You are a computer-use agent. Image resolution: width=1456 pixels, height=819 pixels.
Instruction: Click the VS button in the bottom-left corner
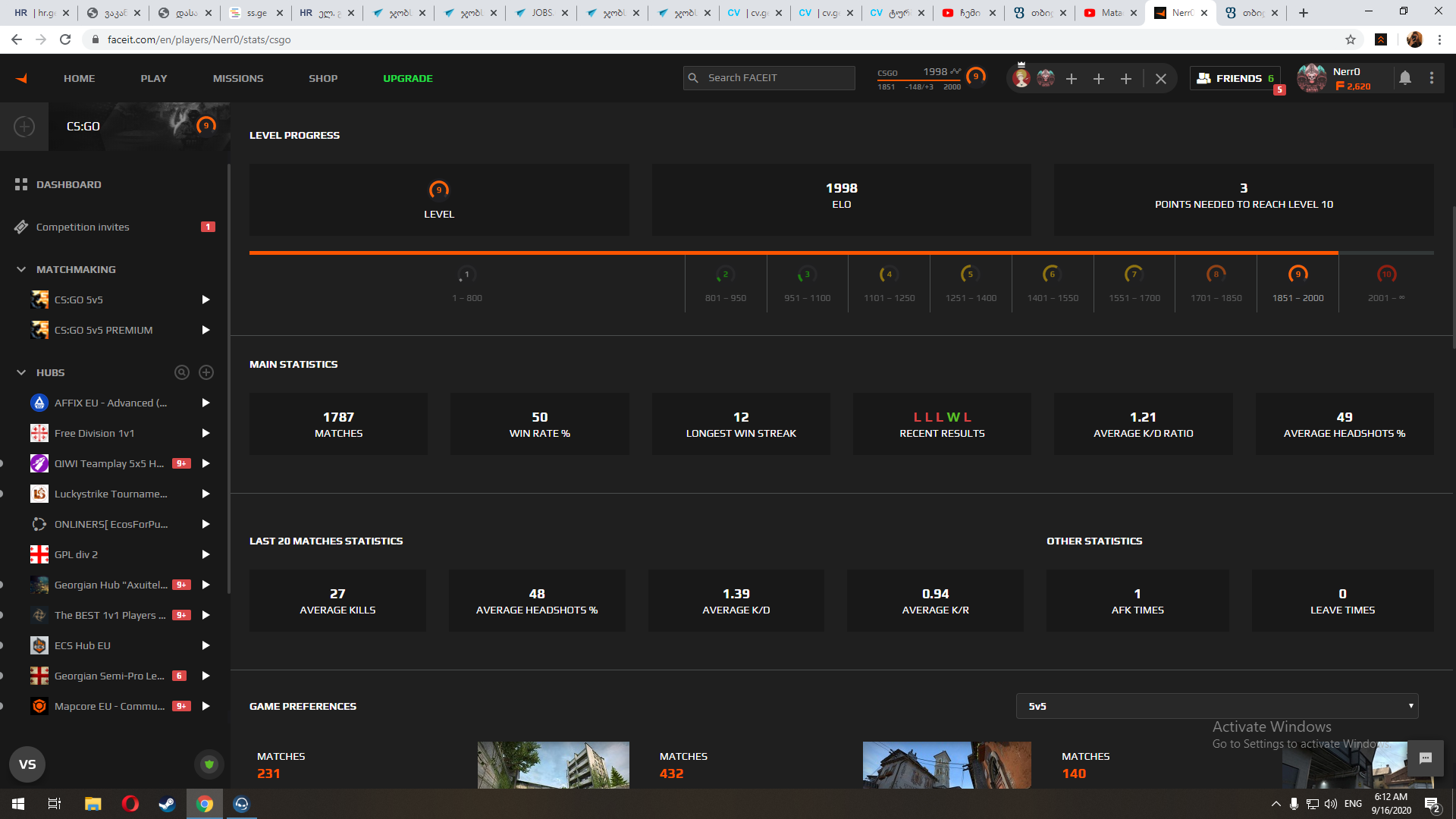click(x=27, y=764)
